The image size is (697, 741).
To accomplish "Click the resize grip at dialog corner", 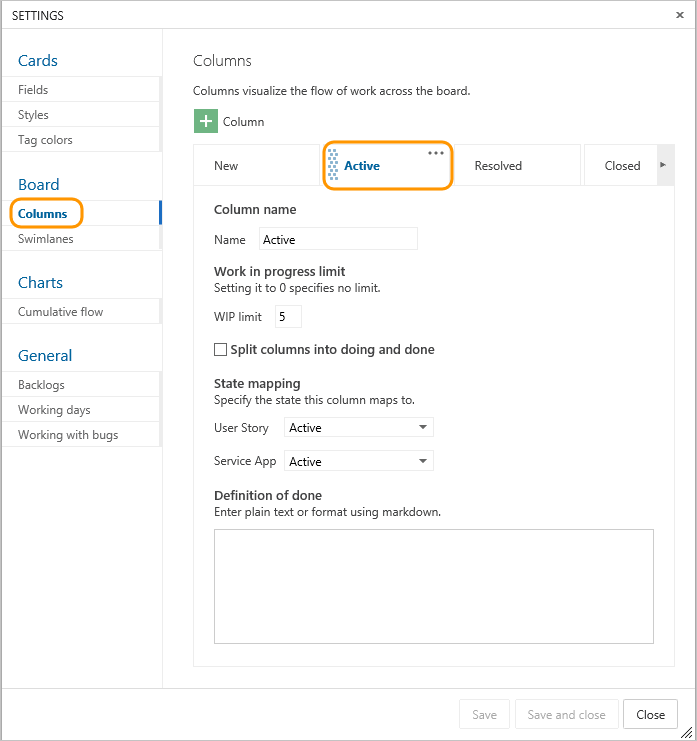I will pyautogui.click(x=686, y=731).
